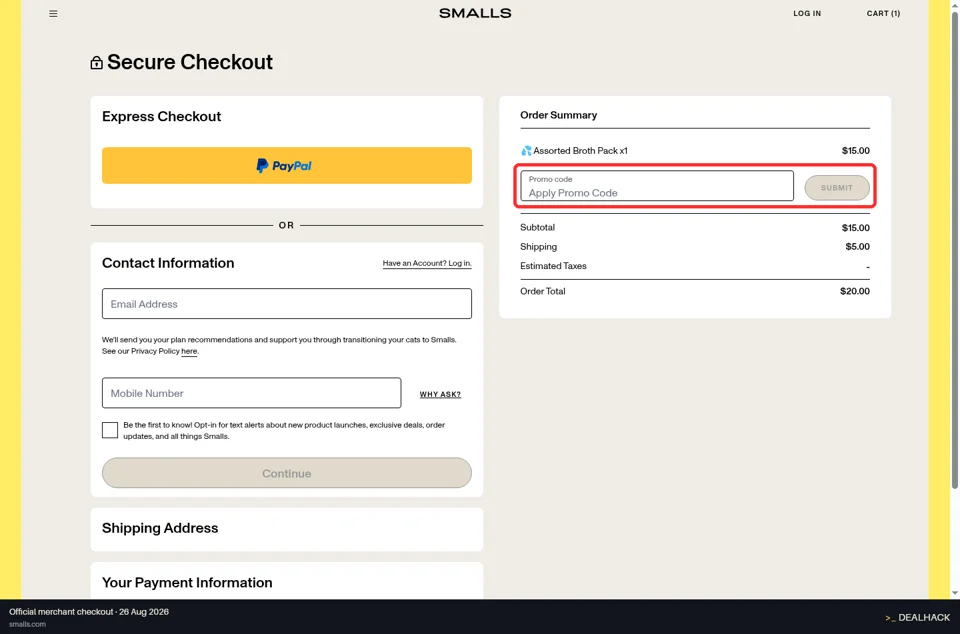Click the Assorted Broth Pack product icon
The image size is (960, 634).
point(526,151)
